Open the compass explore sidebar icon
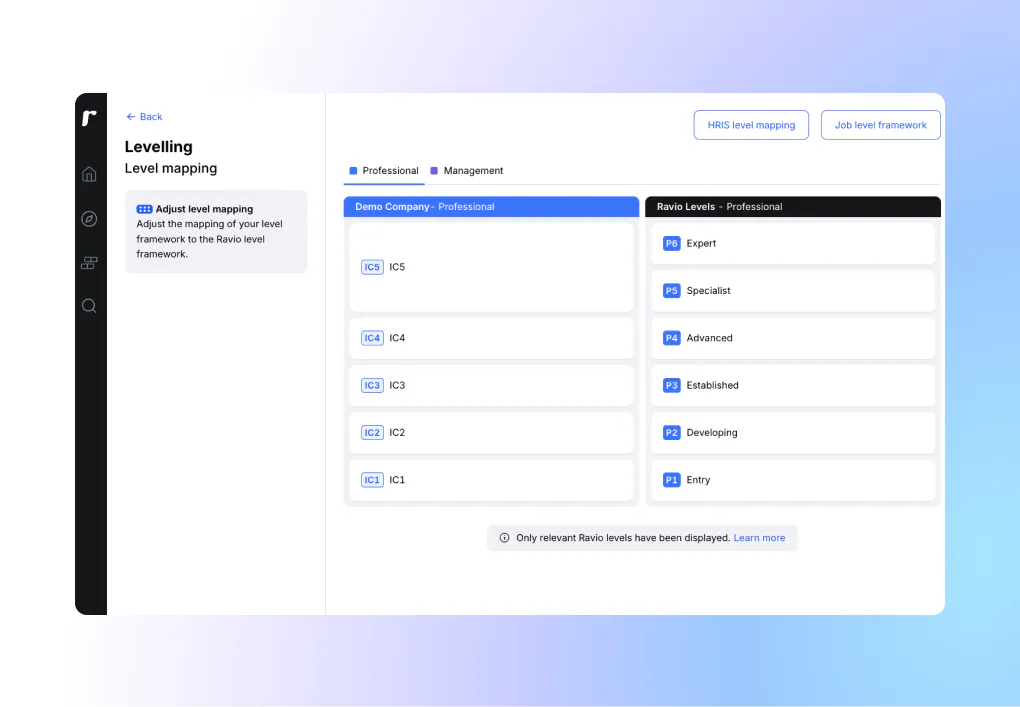This screenshot has width=1020, height=707. click(x=89, y=219)
